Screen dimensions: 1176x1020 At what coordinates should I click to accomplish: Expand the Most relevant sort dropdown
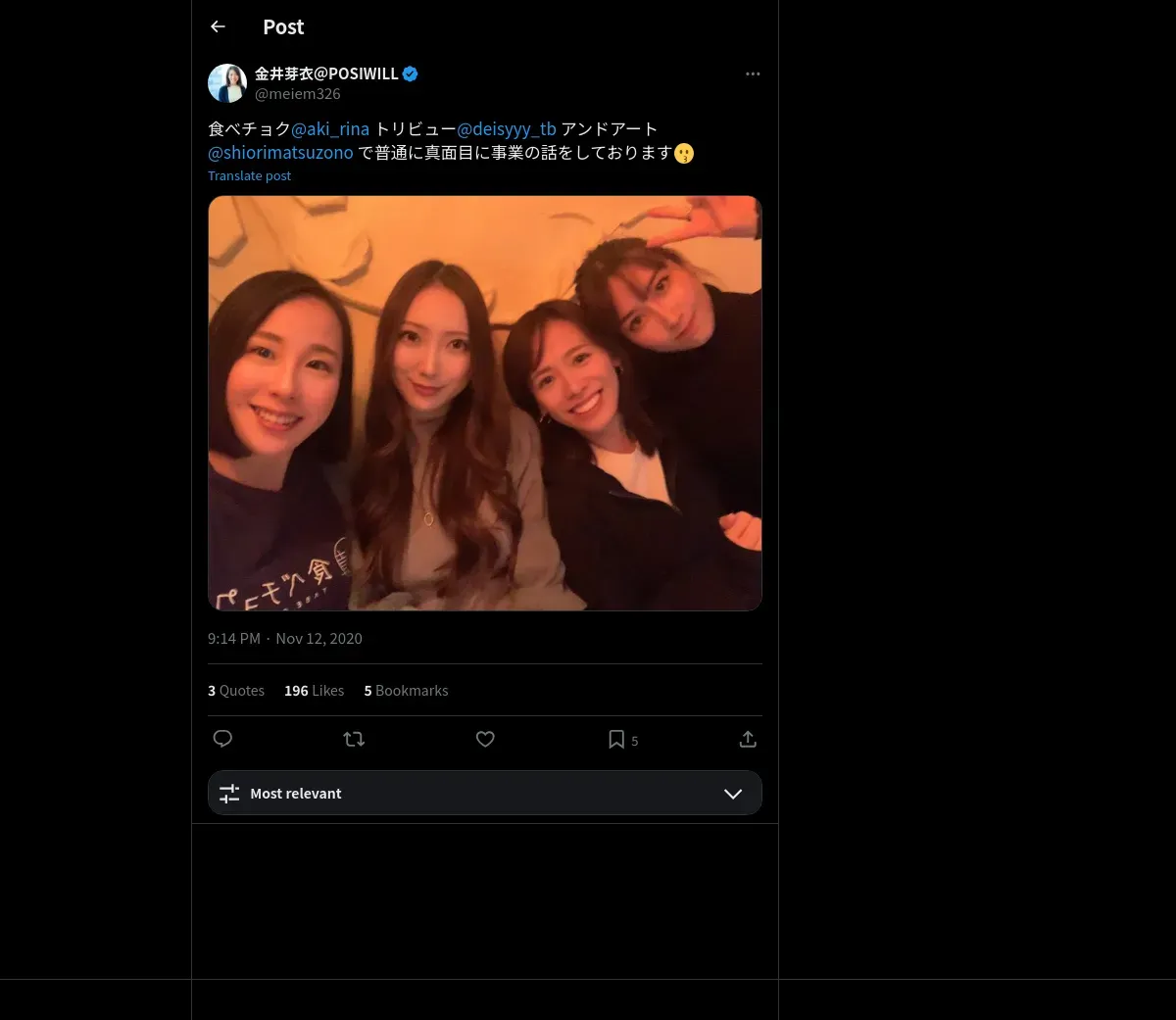(484, 794)
